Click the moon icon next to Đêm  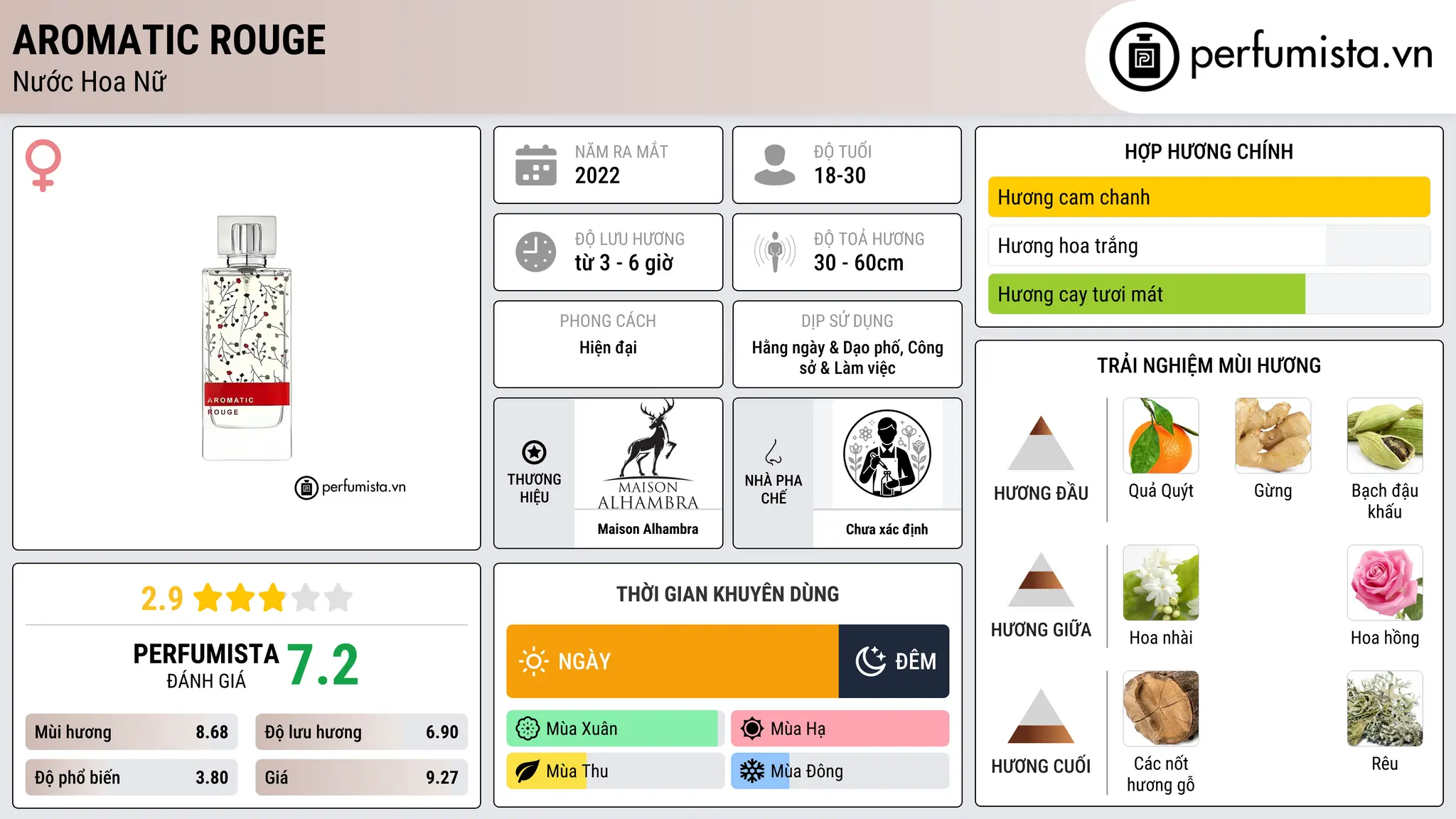870,661
